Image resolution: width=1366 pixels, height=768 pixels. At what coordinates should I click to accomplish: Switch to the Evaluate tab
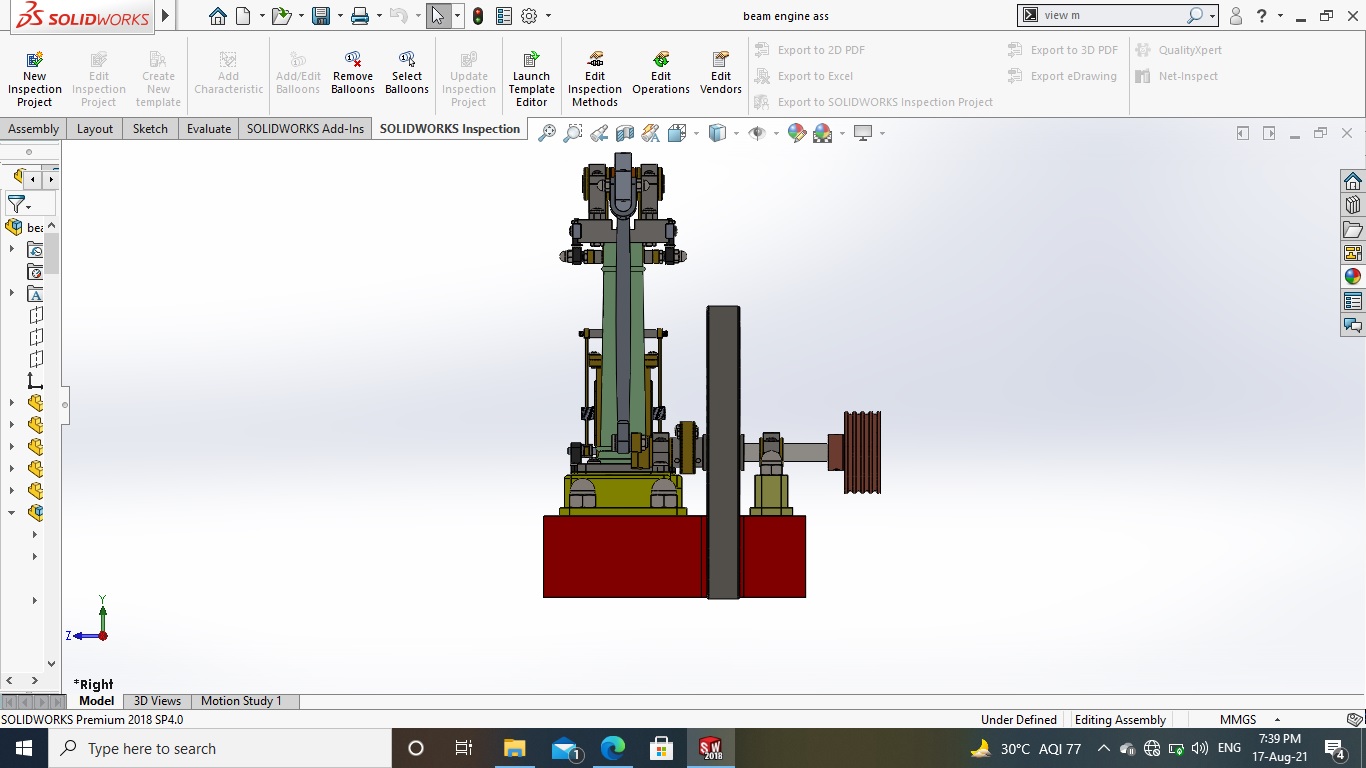[x=208, y=129]
